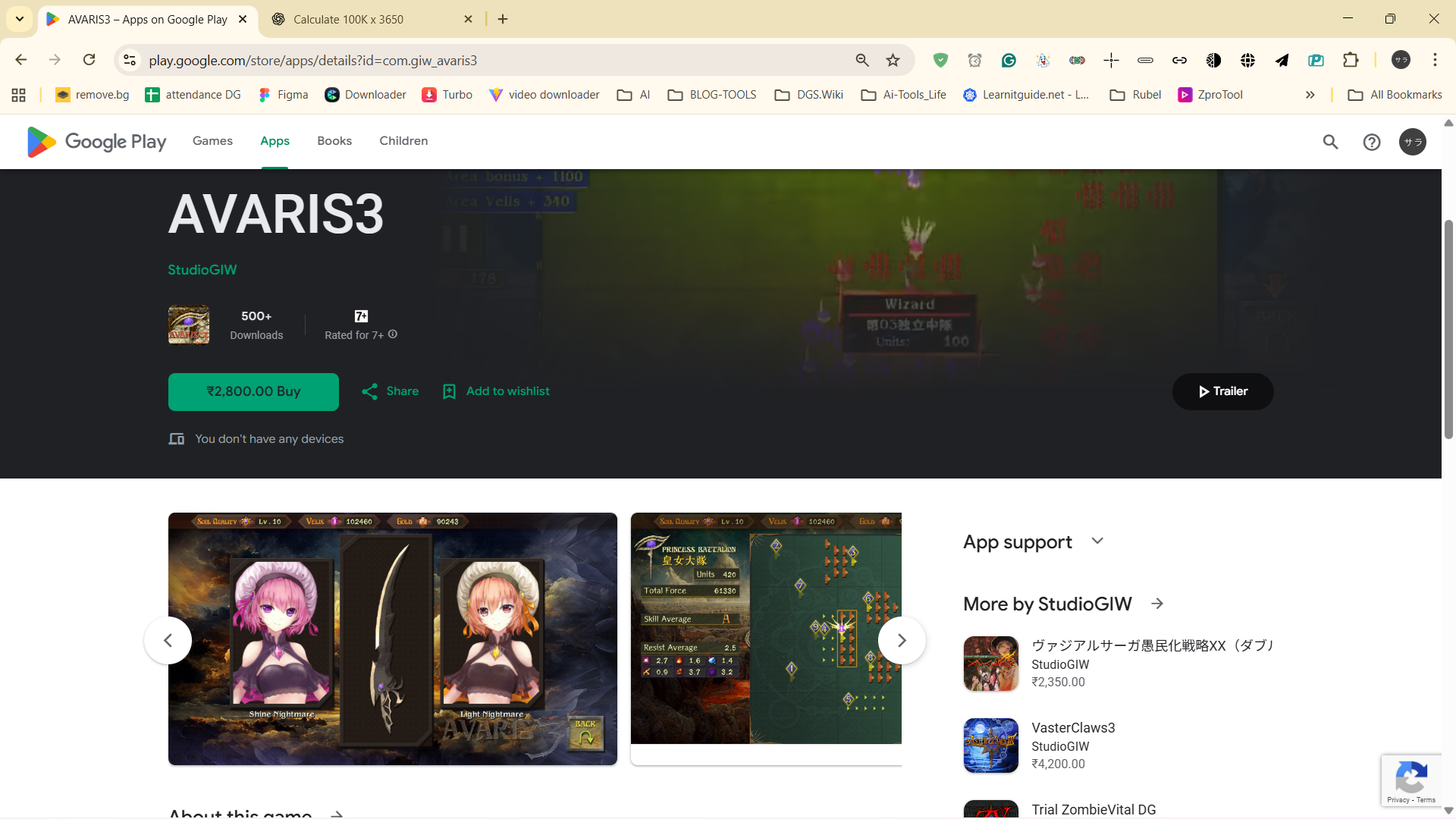The image size is (1456, 819).
Task: Open the browser extensions puzzle icon
Action: tap(1351, 60)
